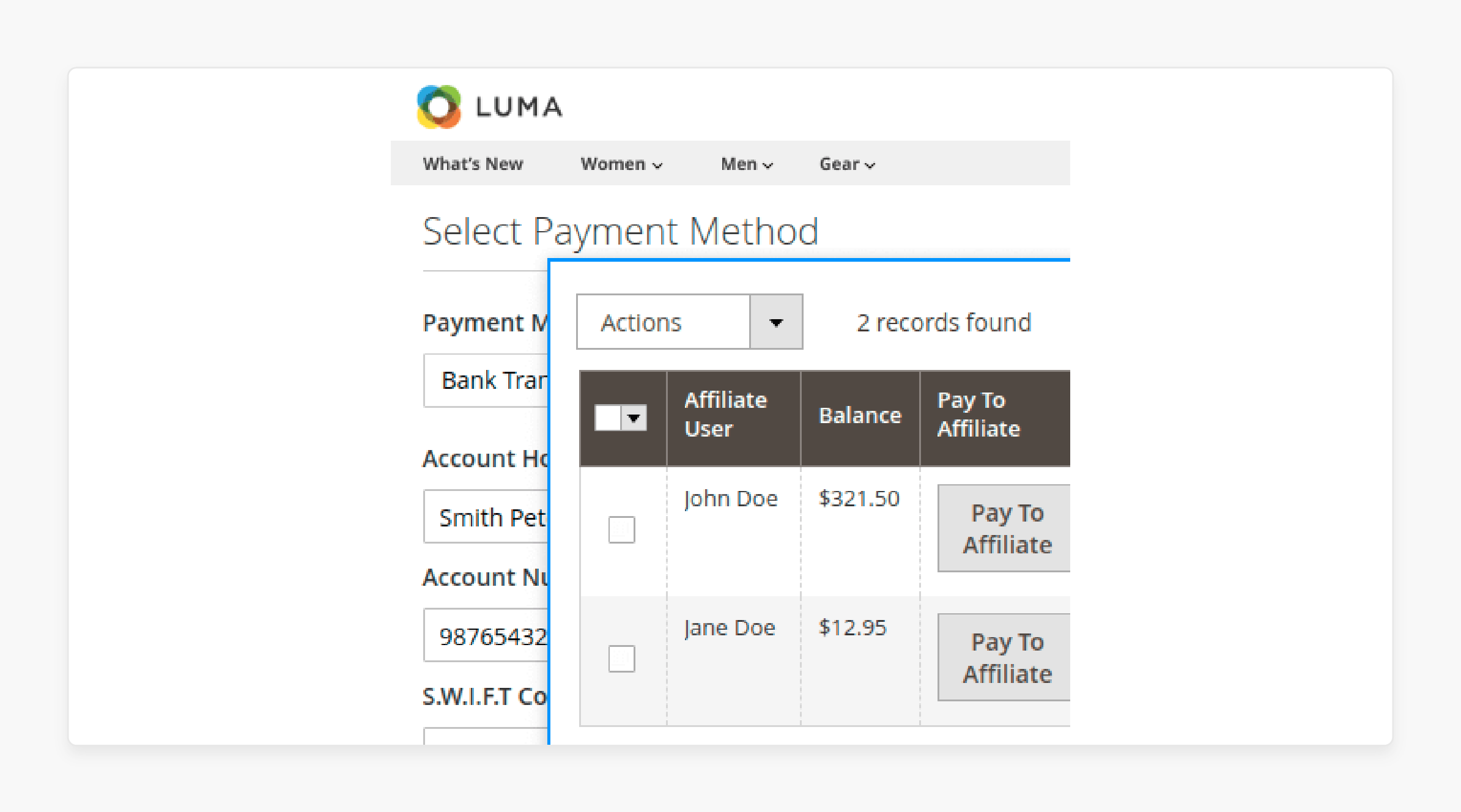
Task: Click the LUMA wordmark text
Action: click(x=519, y=107)
